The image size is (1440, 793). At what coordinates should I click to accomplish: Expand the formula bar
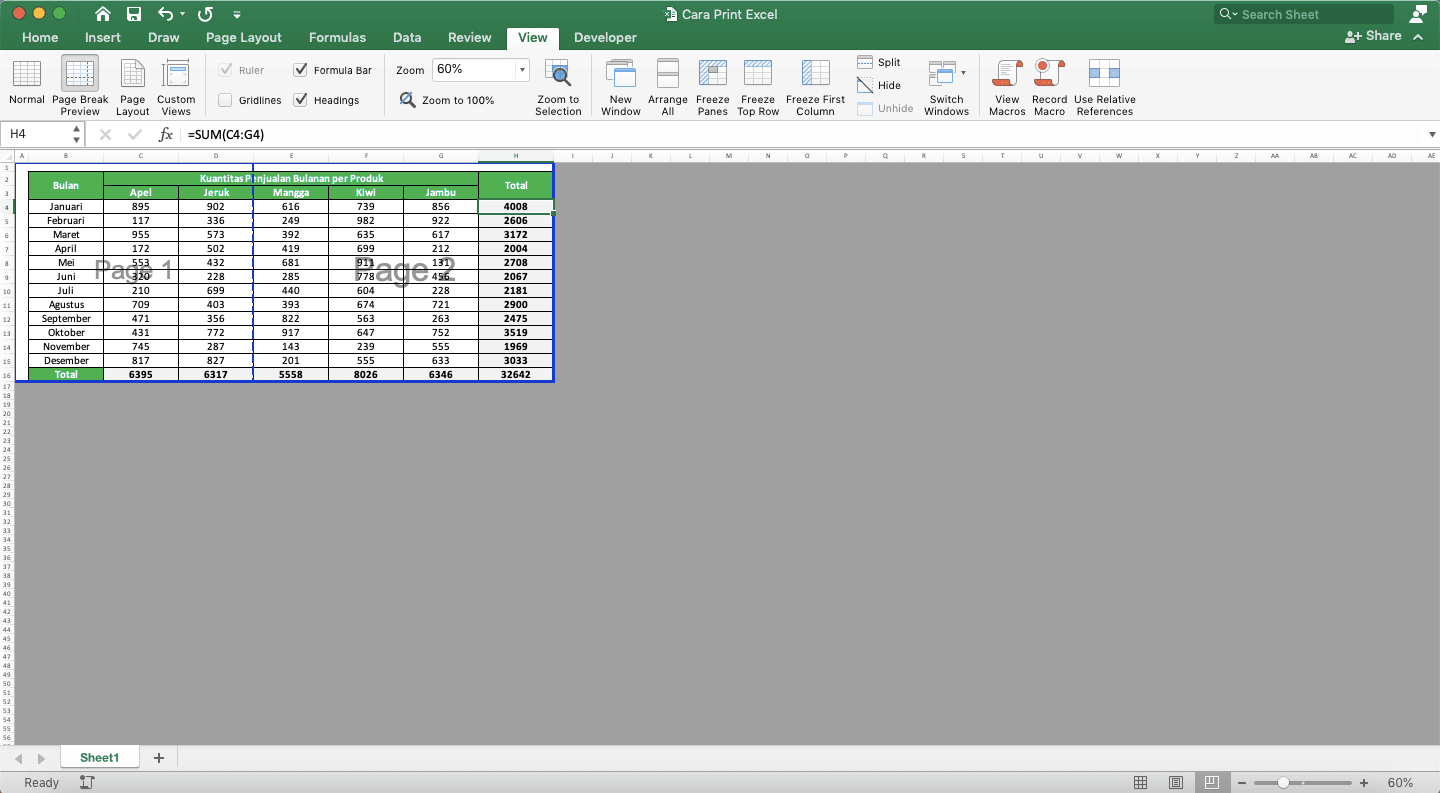tap(1432, 134)
